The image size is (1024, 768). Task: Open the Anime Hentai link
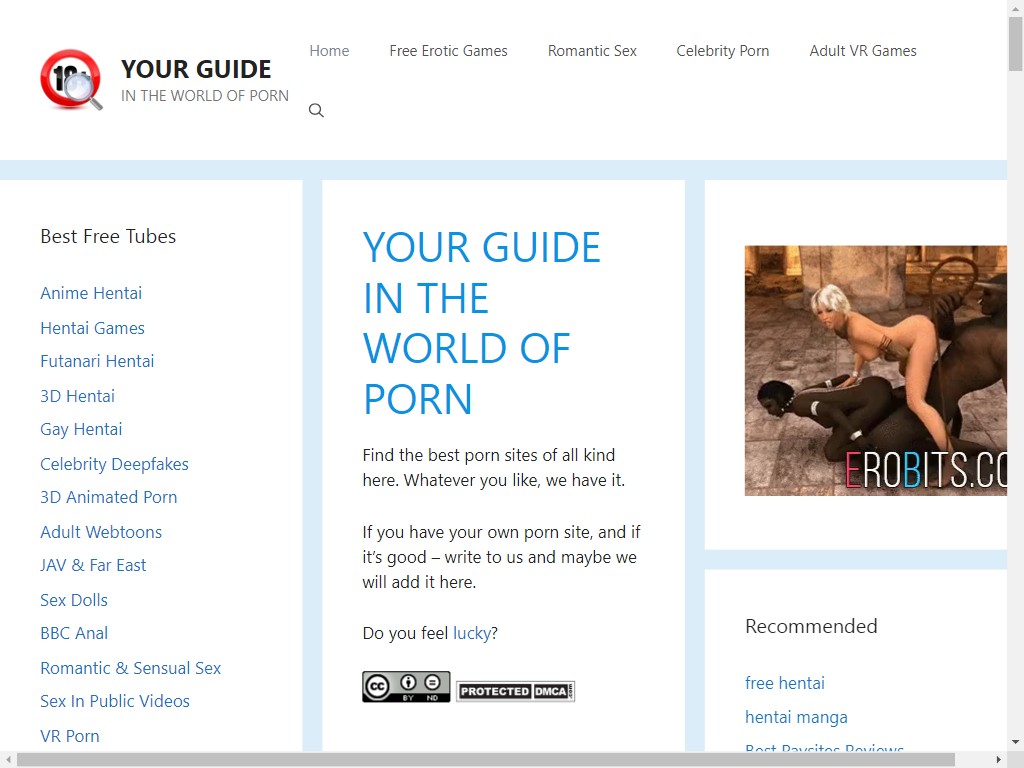91,293
